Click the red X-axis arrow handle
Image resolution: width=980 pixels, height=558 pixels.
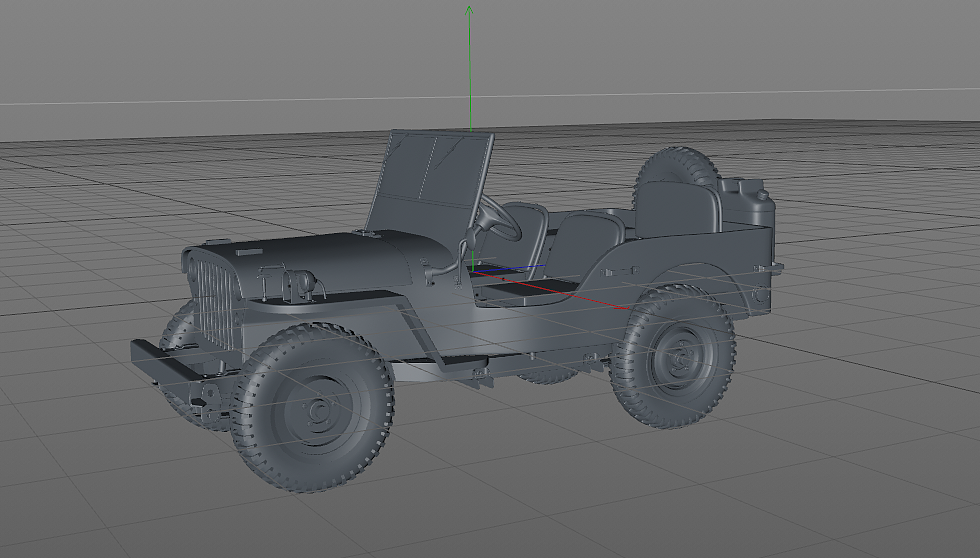(622, 307)
